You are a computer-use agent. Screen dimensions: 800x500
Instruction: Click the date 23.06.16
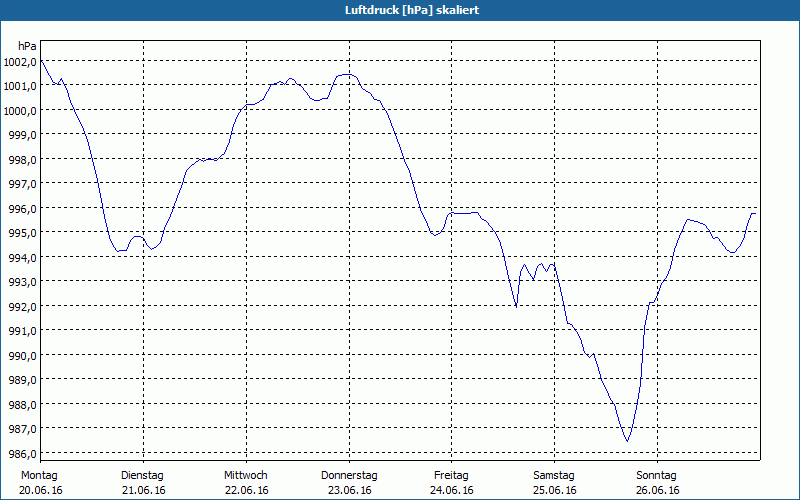[349, 490]
